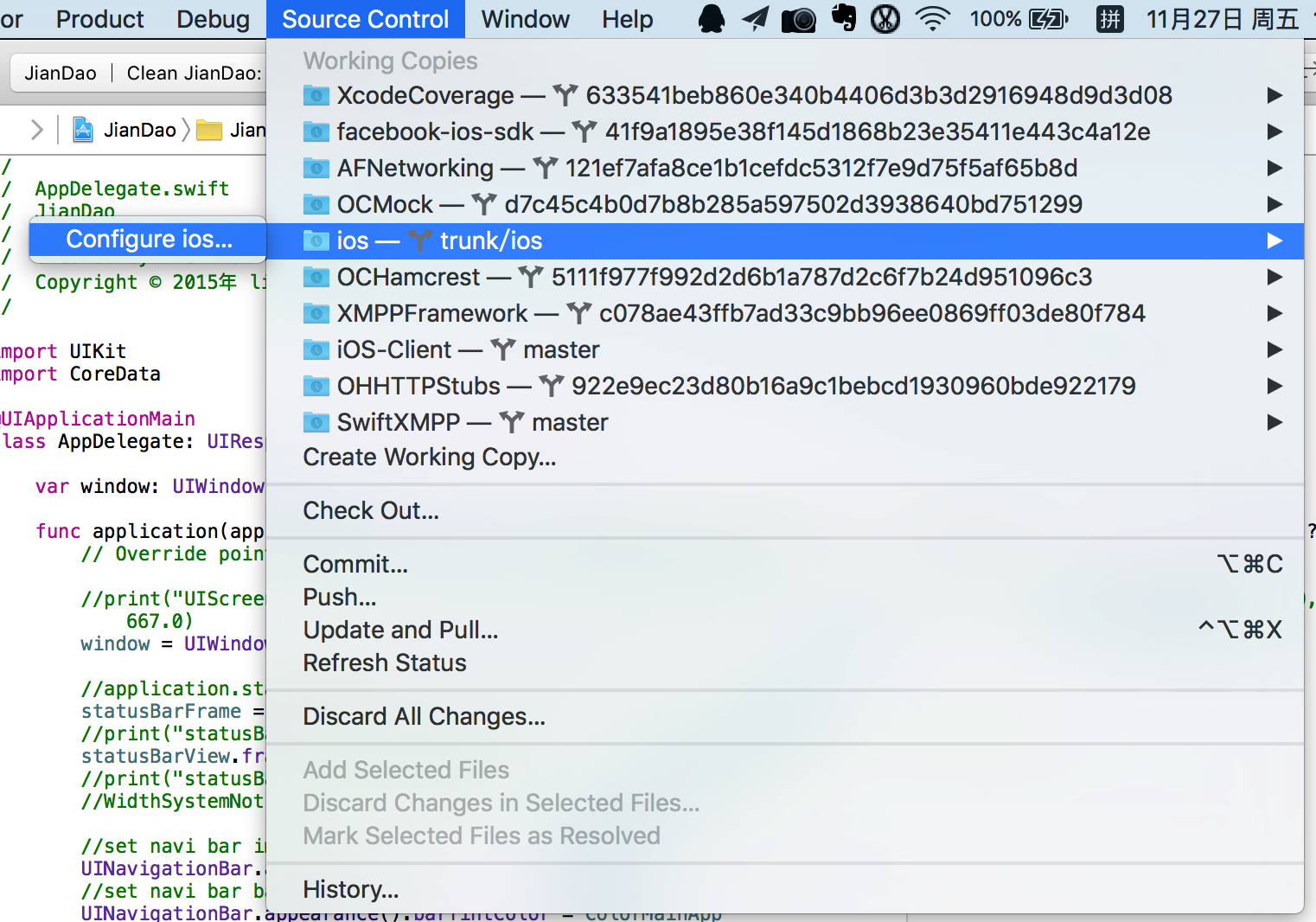
Task: Expand the XMPPFramework submenu arrow
Action: (x=1274, y=313)
